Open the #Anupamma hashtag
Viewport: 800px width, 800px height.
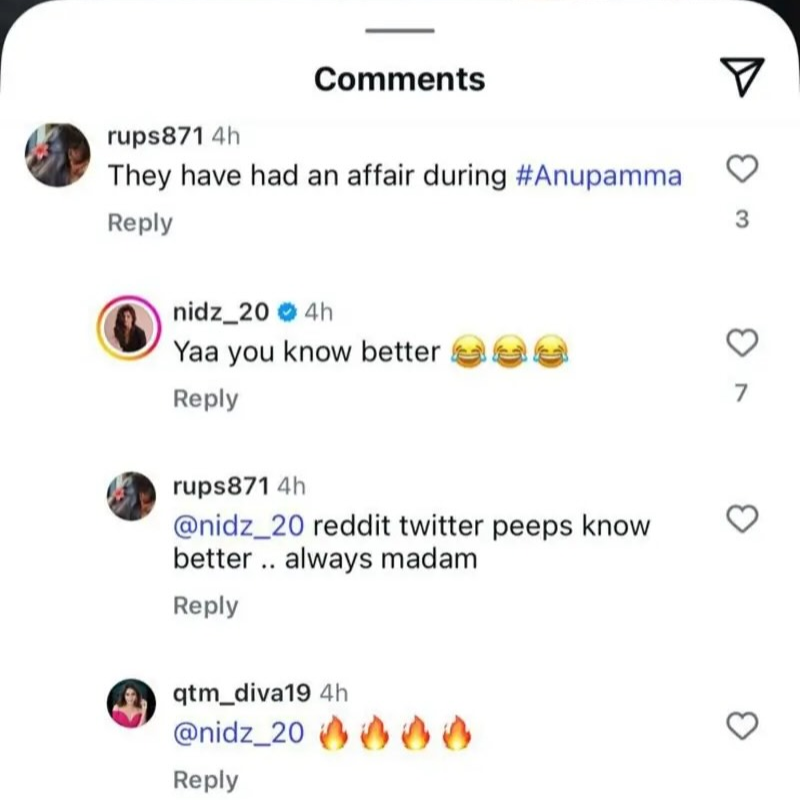(x=600, y=176)
